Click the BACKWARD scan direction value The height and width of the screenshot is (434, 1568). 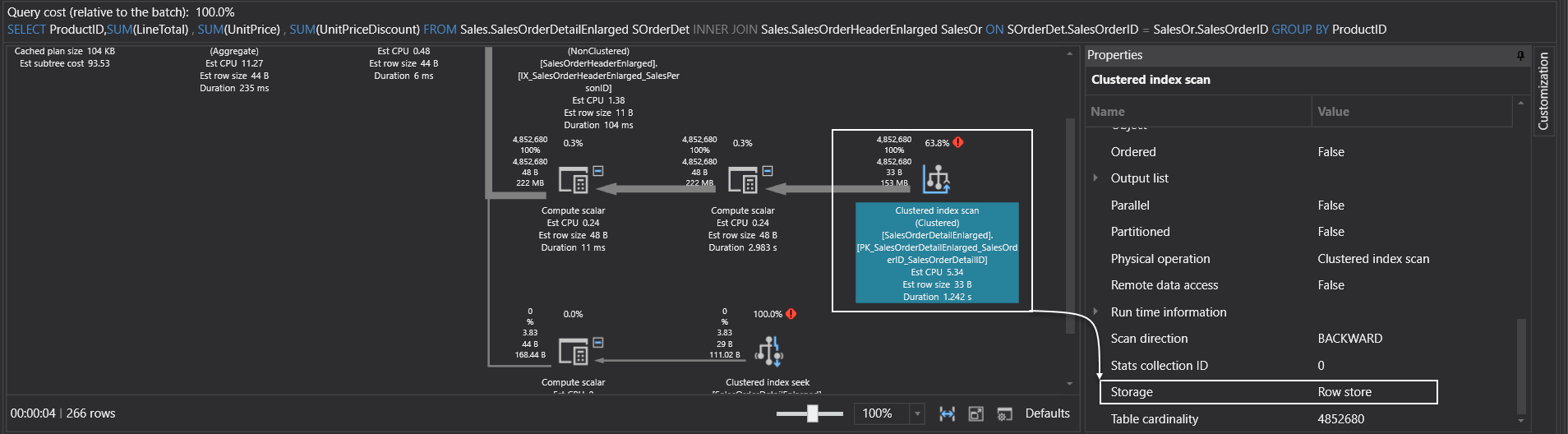point(1349,339)
